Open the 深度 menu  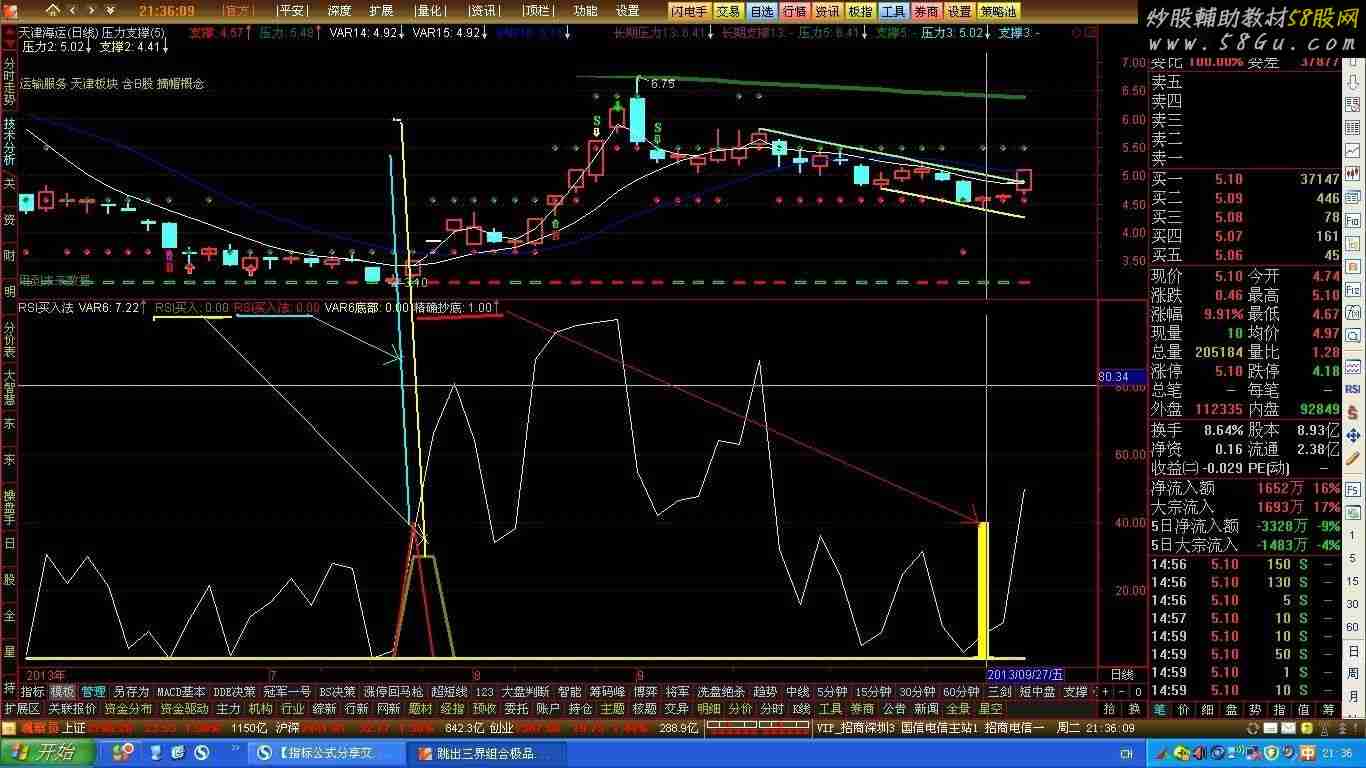(339, 11)
